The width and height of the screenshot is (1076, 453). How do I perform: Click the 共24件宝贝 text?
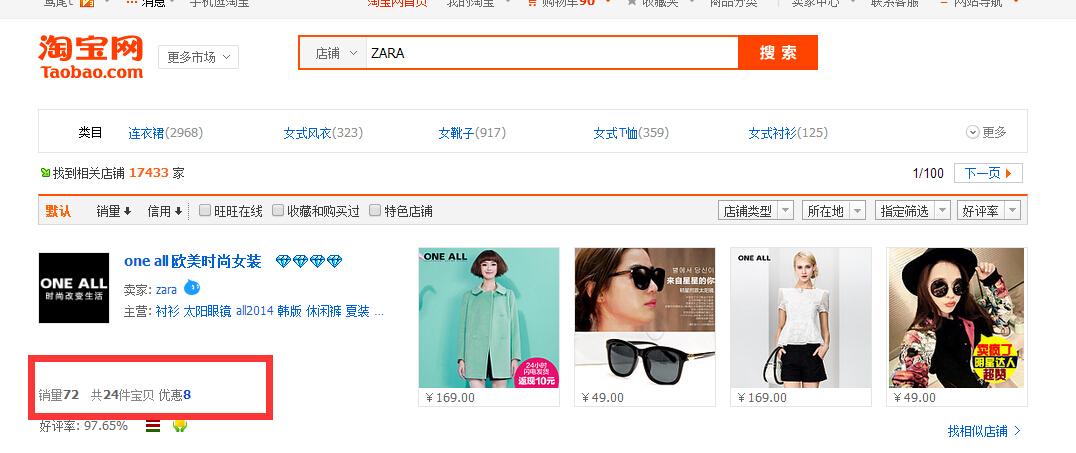[x=123, y=395]
